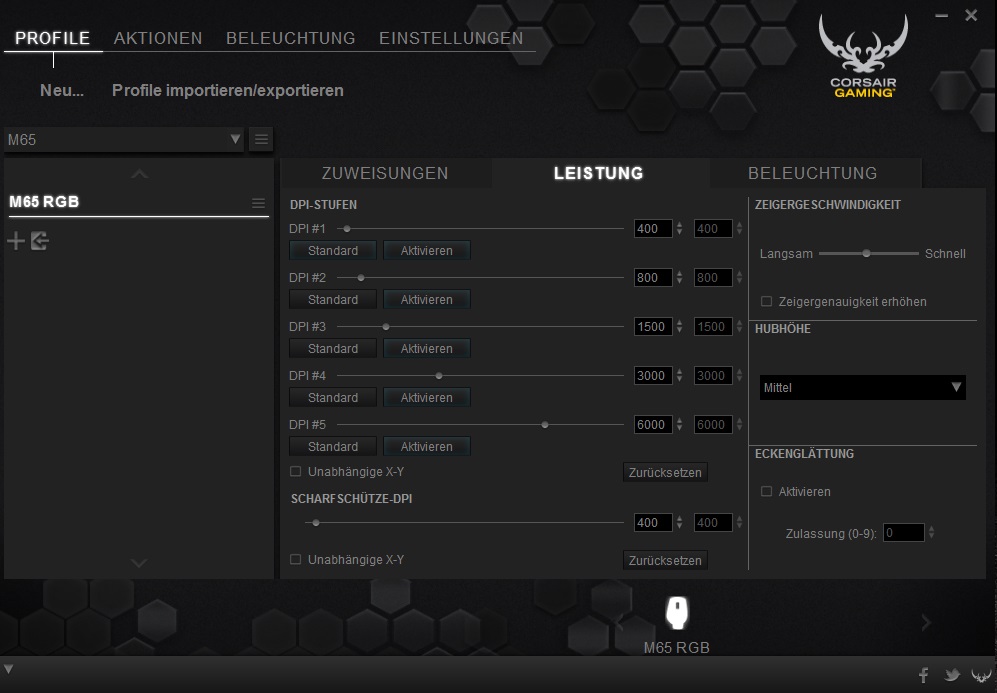Click the import mode arrow icon

40,241
